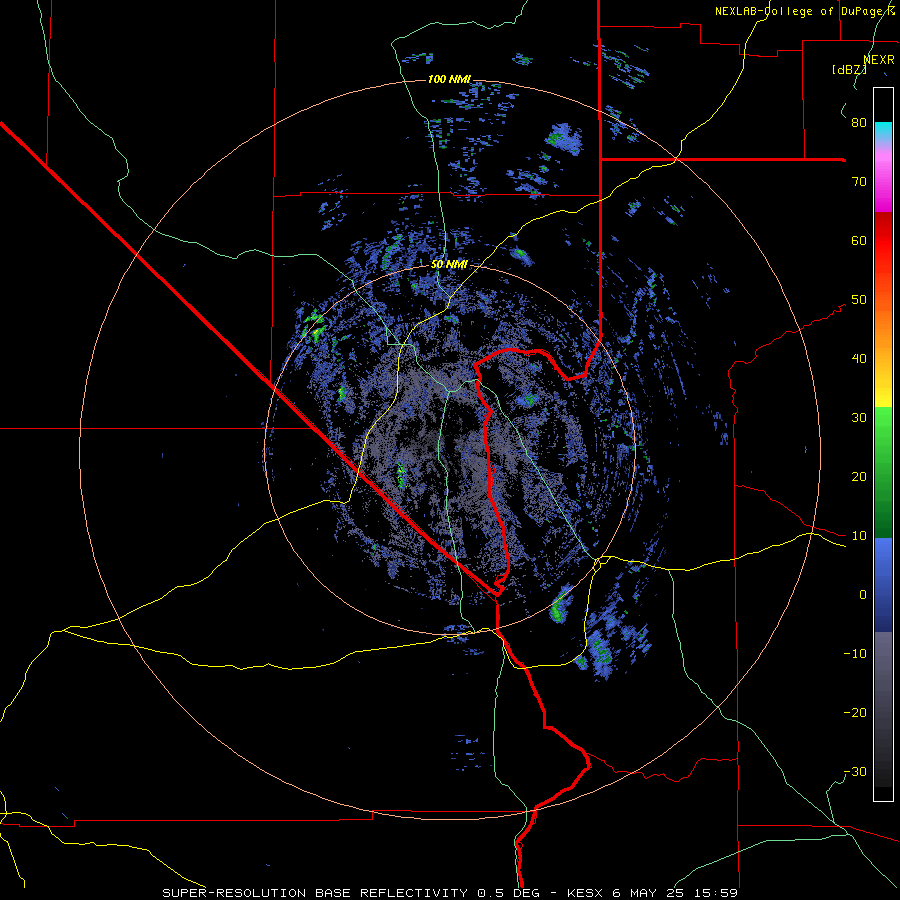Click the 70 dBZ scale value

click(859, 181)
